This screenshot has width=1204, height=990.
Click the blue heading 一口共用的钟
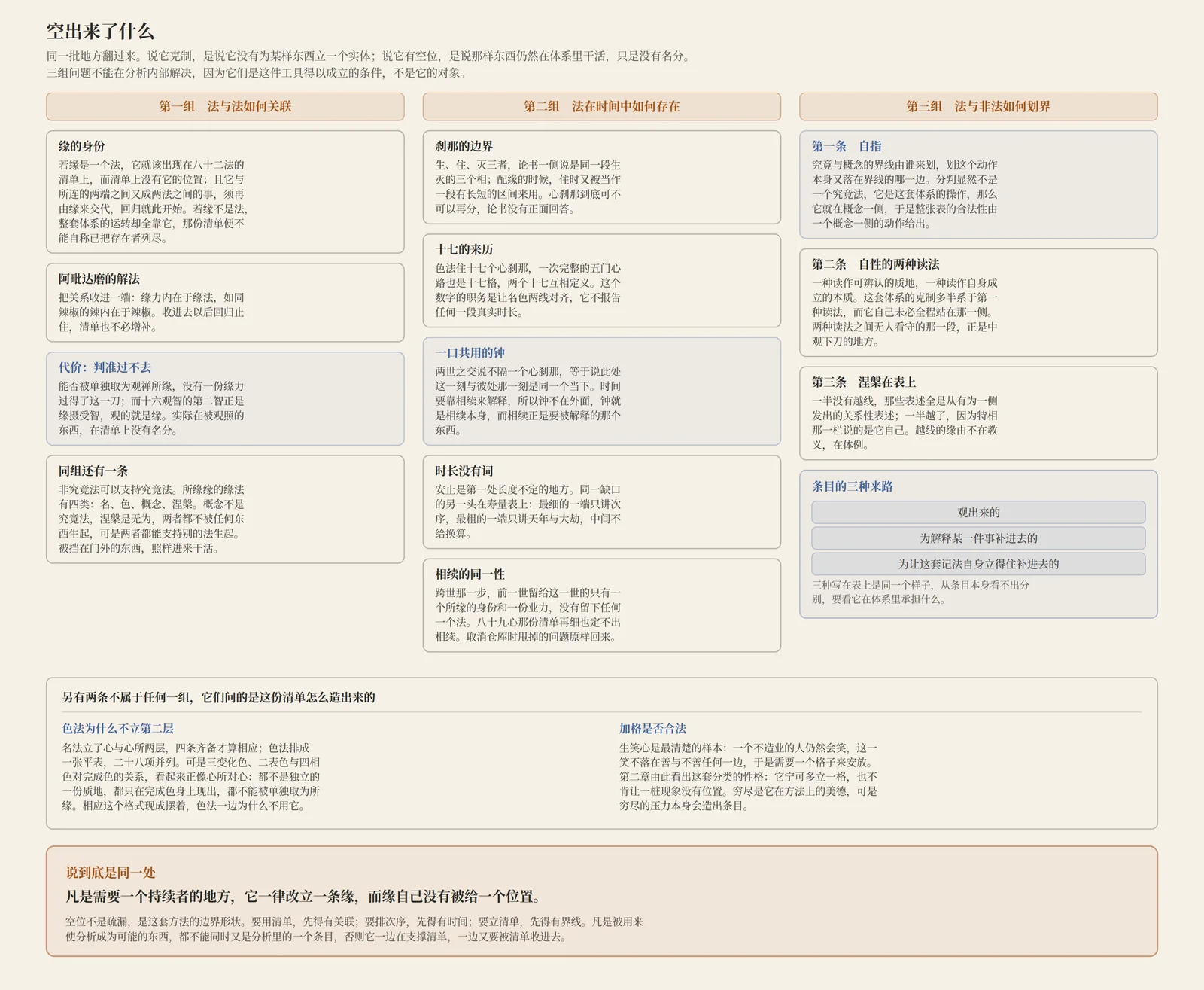tap(470, 353)
